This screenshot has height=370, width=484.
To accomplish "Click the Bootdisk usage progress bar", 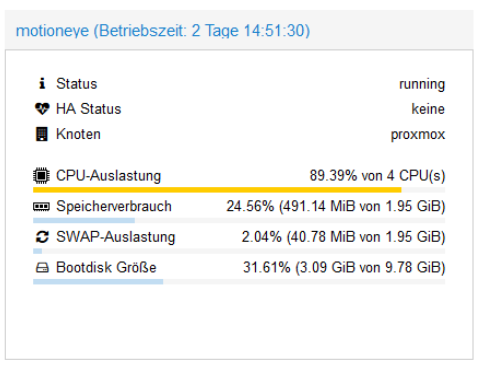I will 239,282.
